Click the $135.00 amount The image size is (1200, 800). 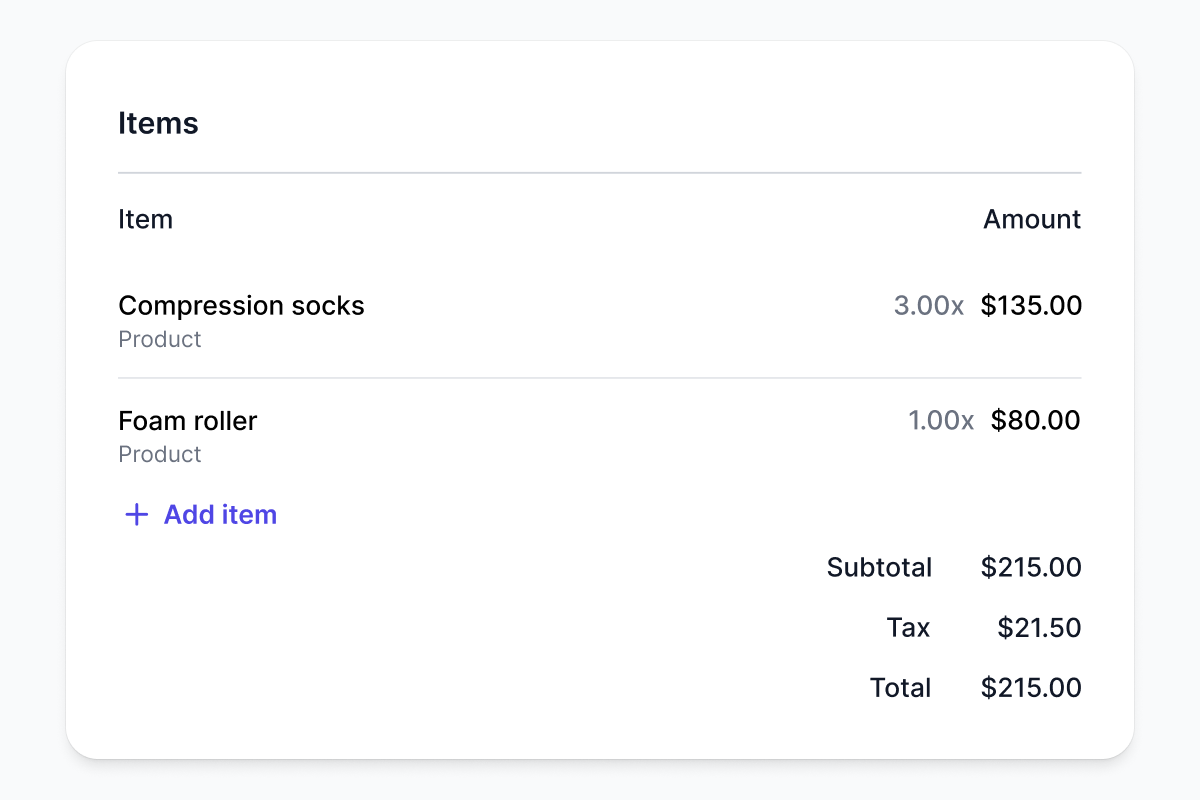[x=1031, y=305]
